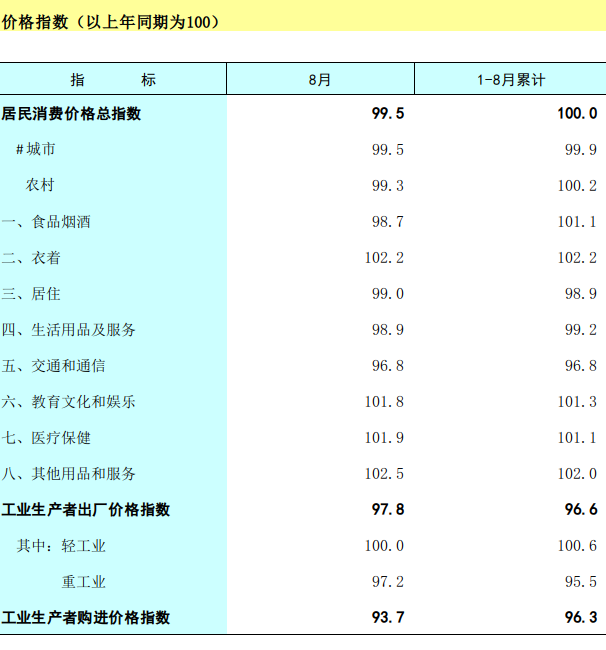Select 四、生活用品及服务 row label
Screen dimensions: 606x650
click(68, 330)
